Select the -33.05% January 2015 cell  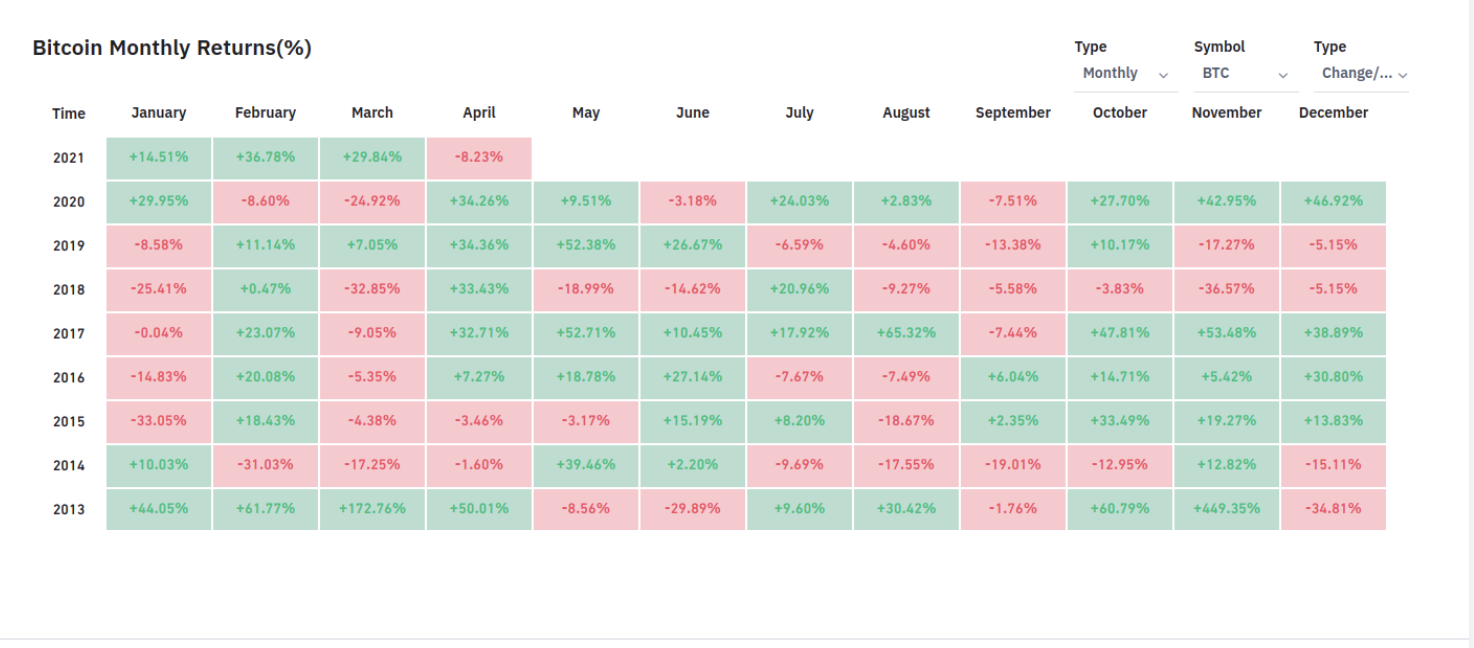coord(159,421)
